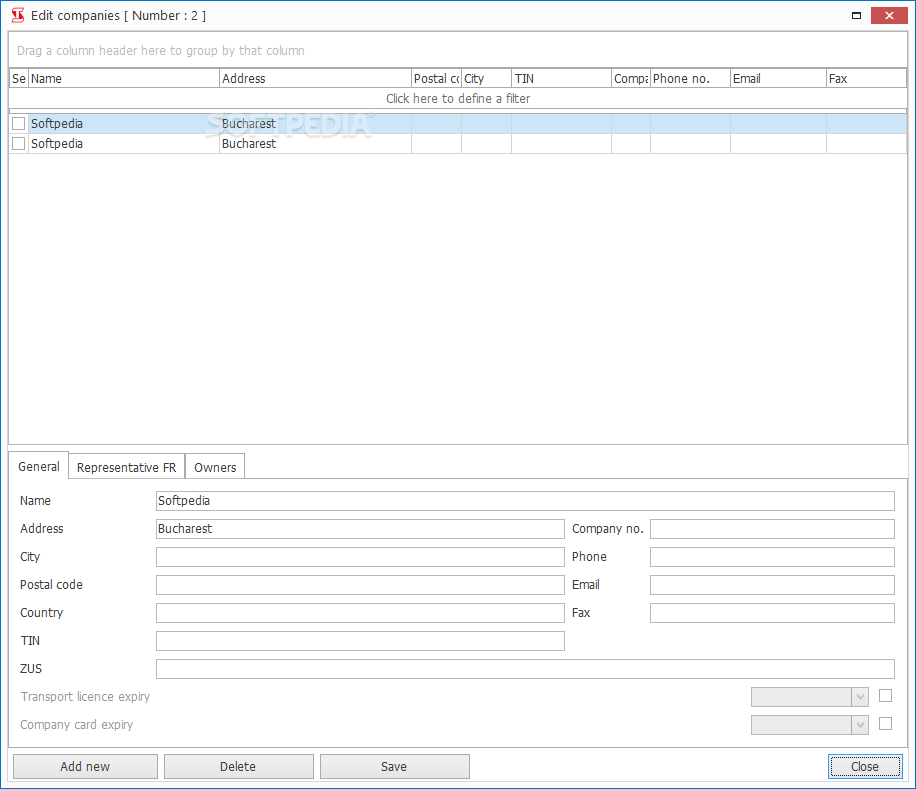
Task: Click the Postal code column header
Action: 436,78
